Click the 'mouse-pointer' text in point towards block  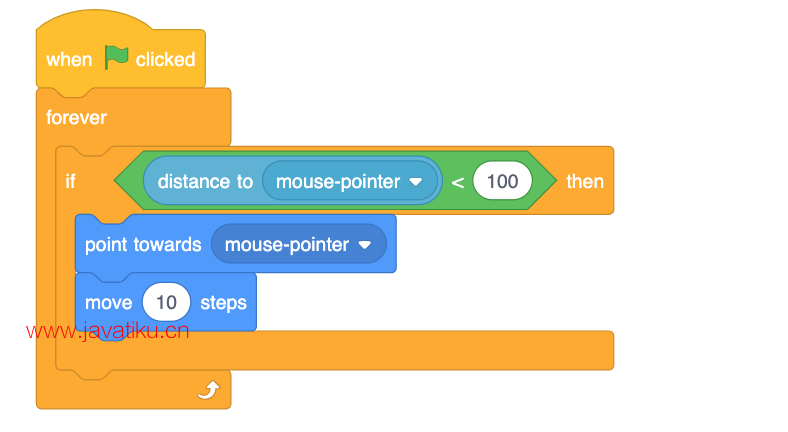tap(286, 245)
